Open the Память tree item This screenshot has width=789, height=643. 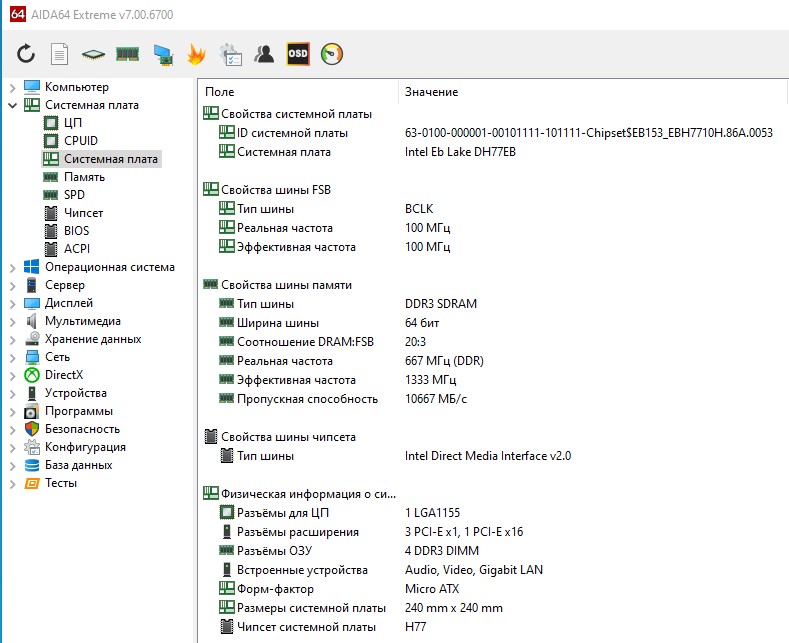pyautogui.click(x=85, y=177)
